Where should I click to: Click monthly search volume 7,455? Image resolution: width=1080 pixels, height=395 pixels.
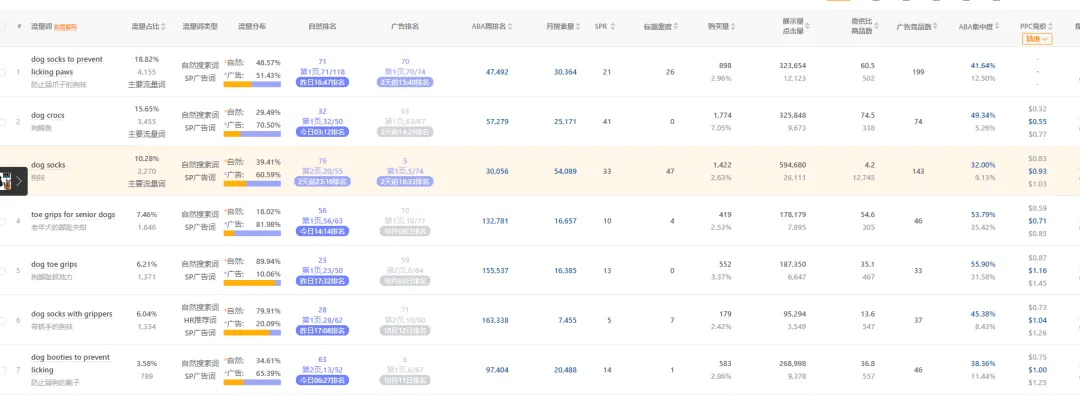click(568, 321)
